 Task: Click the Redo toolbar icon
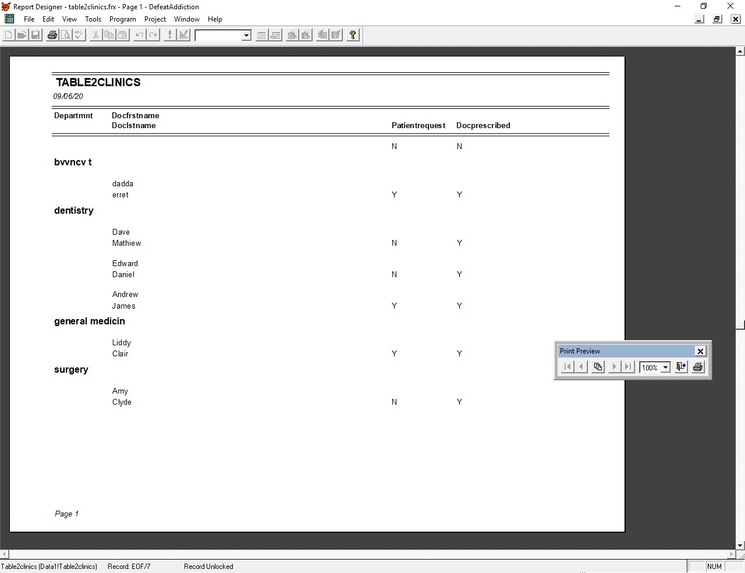[x=153, y=35]
